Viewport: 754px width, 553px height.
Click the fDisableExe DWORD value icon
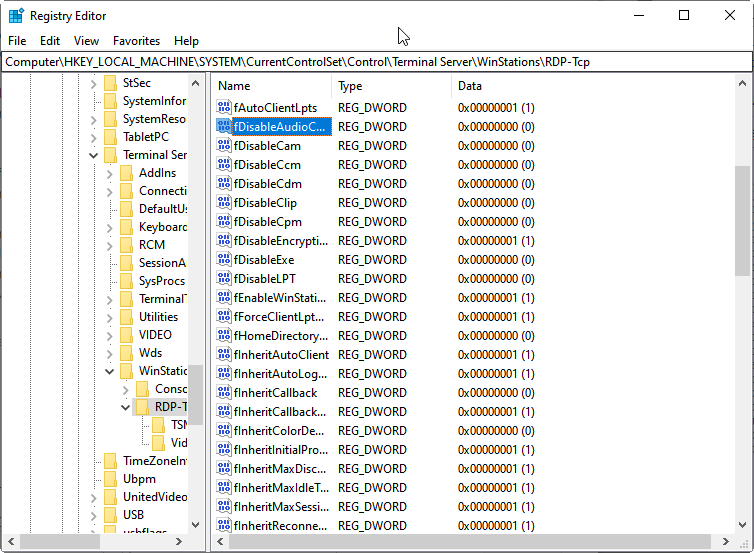tap(224, 259)
